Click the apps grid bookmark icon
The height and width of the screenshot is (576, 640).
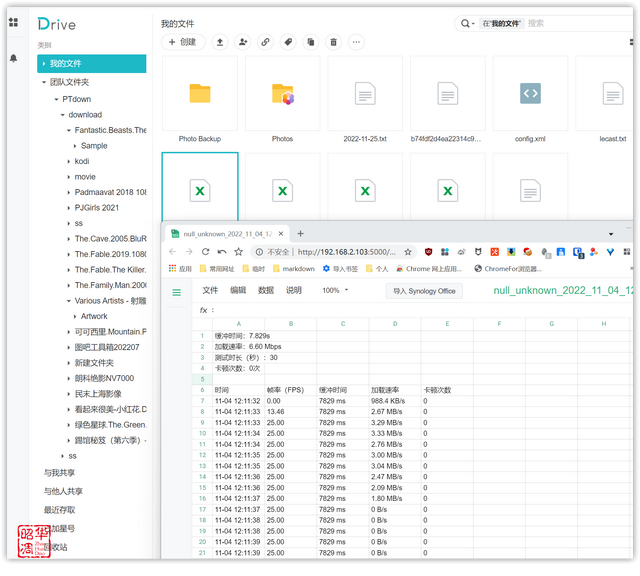(172, 269)
